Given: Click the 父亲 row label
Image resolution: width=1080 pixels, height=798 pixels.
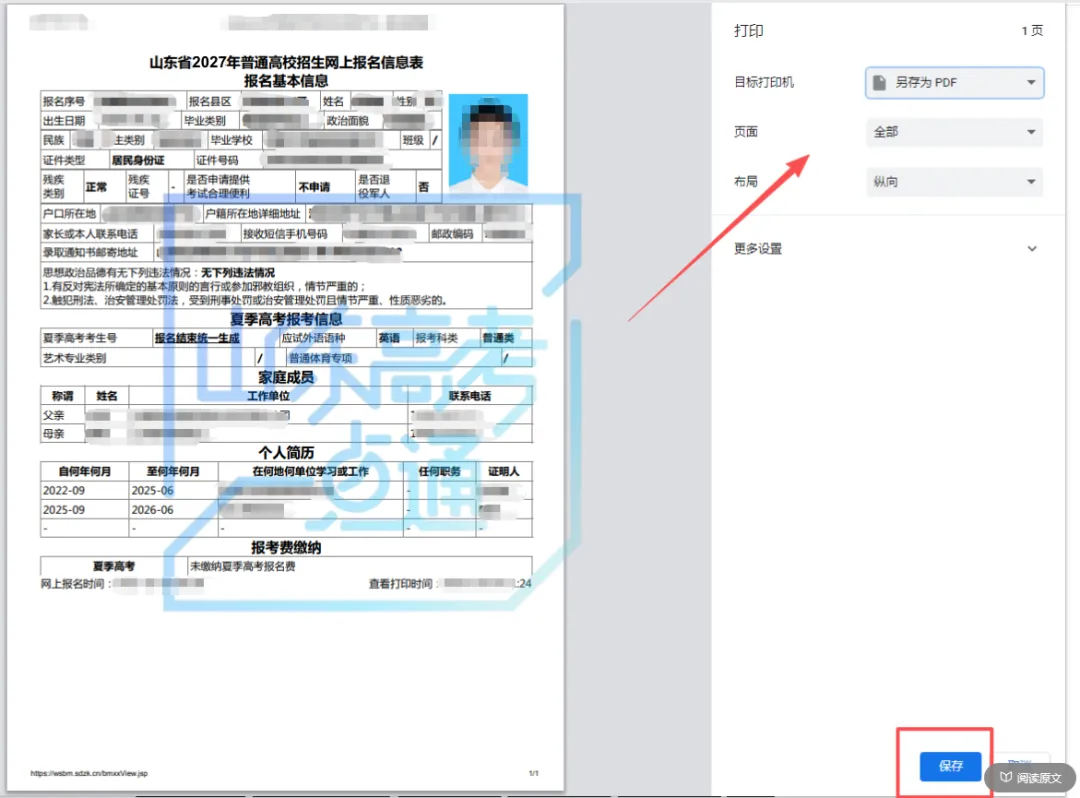Looking at the screenshot, I should [x=53, y=415].
